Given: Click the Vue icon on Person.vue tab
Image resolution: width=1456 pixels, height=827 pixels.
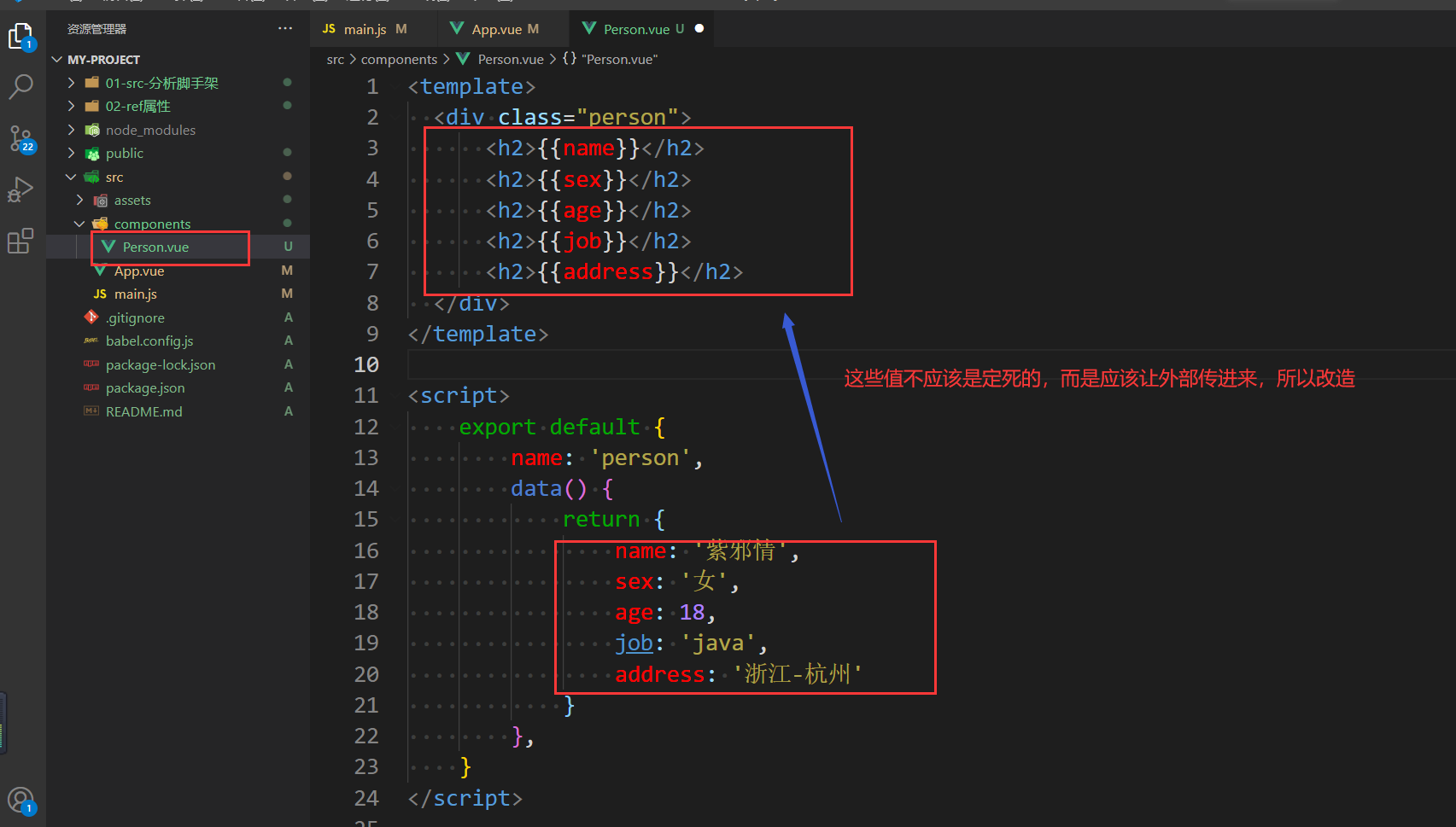Looking at the screenshot, I should [x=589, y=28].
